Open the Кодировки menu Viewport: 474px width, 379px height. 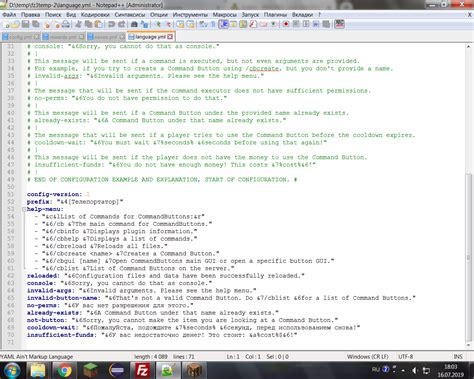click(95, 15)
